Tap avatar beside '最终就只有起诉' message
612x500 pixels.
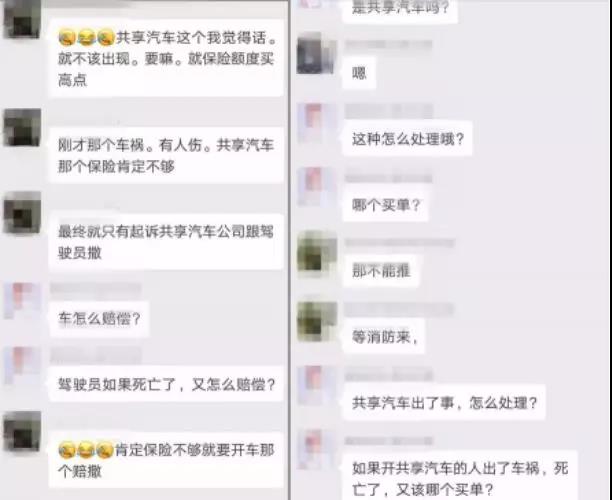tap(22, 213)
